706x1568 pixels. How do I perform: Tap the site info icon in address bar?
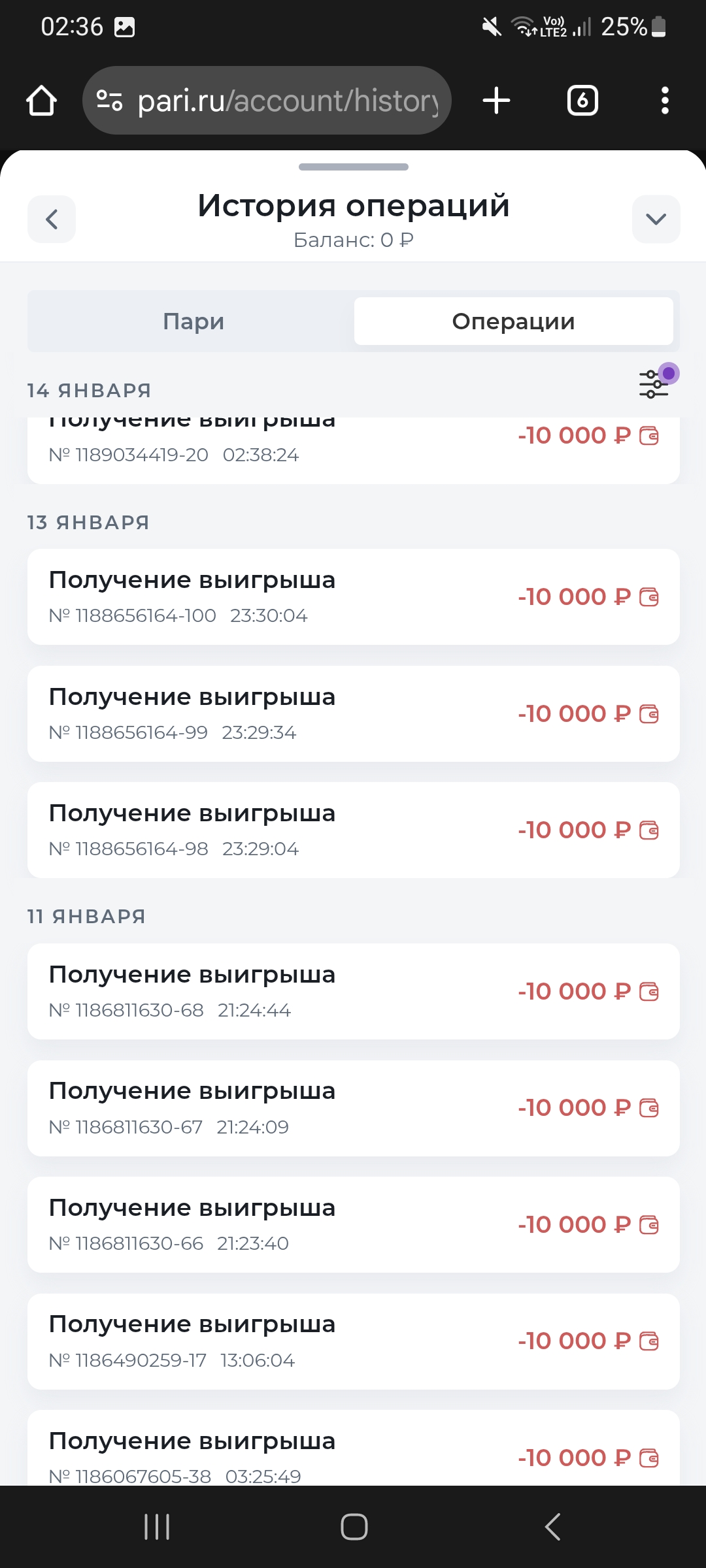[109, 101]
